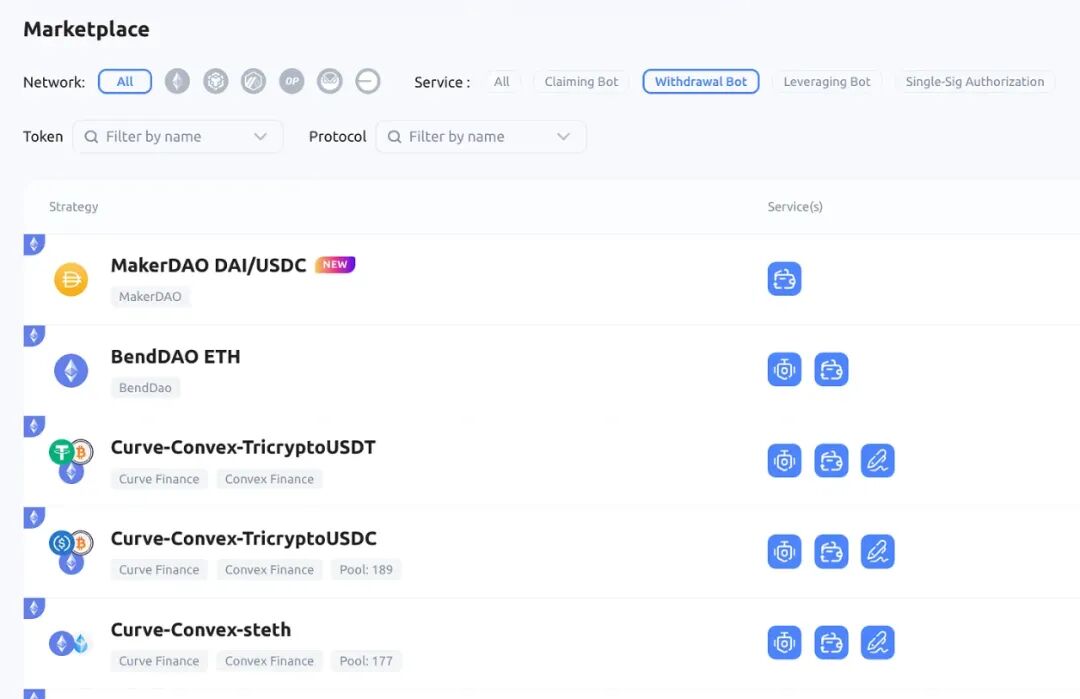The height and width of the screenshot is (699, 1080).
Task: Click the Pool: 189 tag
Action: coord(366,570)
